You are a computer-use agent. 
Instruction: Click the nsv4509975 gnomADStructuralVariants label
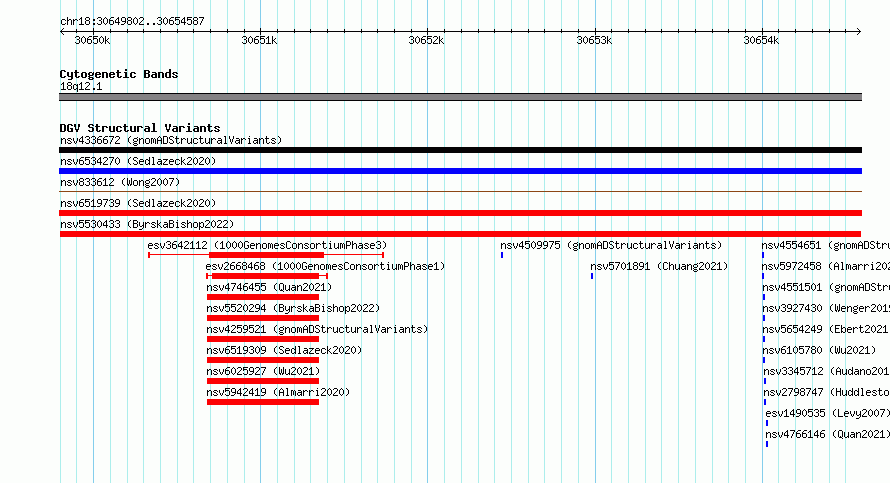pyautogui.click(x=611, y=245)
